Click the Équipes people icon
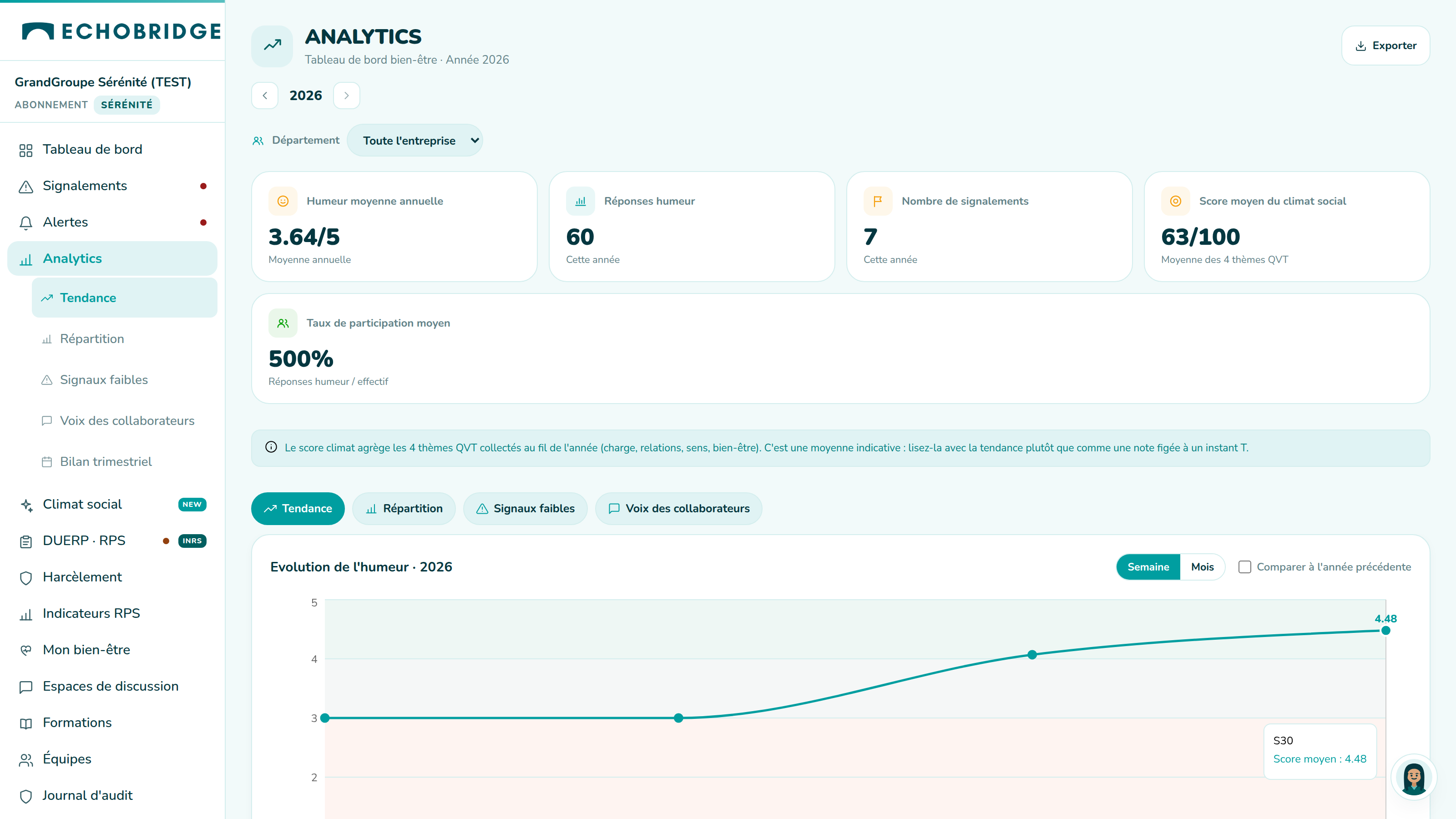1456x819 pixels. pyautogui.click(x=26, y=760)
